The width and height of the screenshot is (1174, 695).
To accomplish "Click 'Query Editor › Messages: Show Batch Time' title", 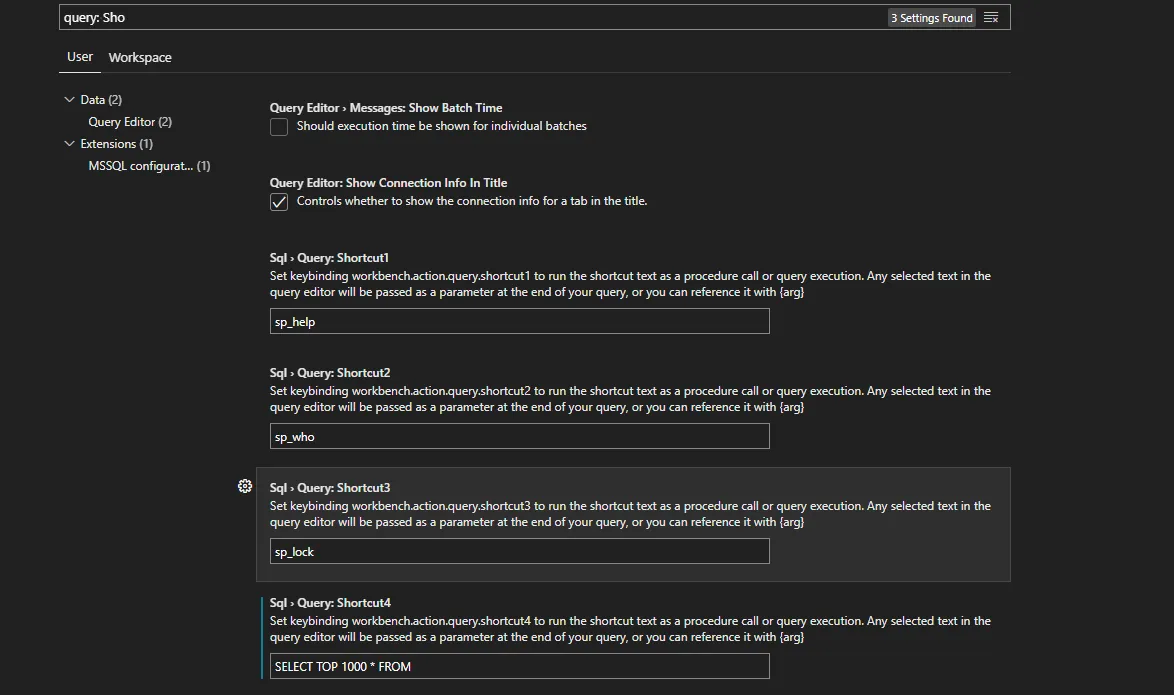I will pyautogui.click(x=386, y=108).
